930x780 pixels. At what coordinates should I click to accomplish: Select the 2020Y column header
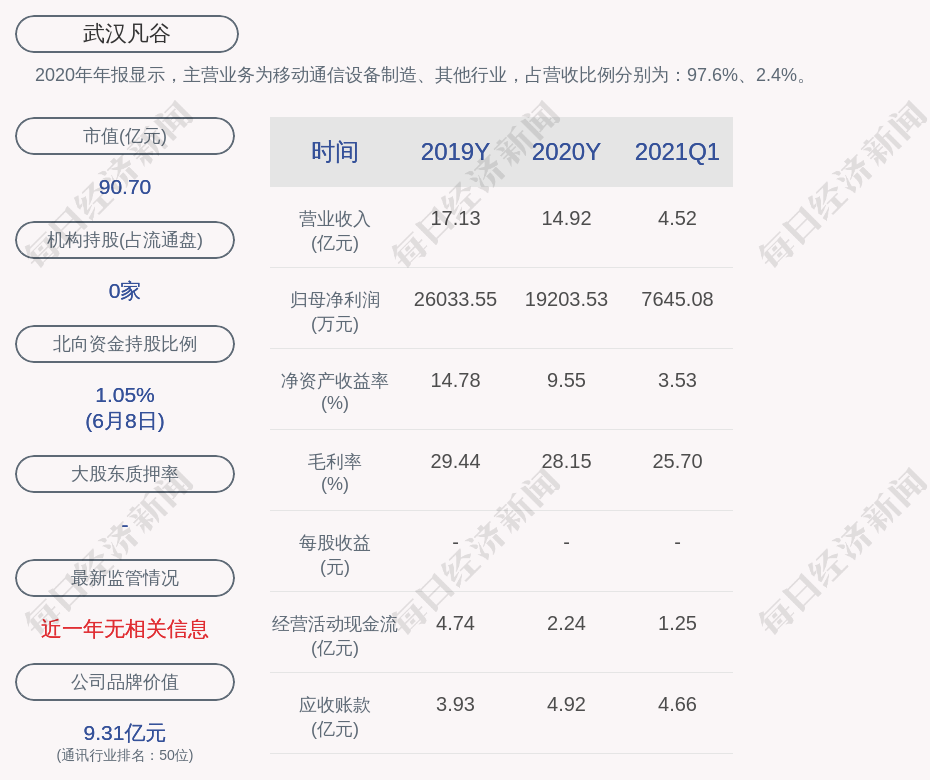[x=566, y=152]
